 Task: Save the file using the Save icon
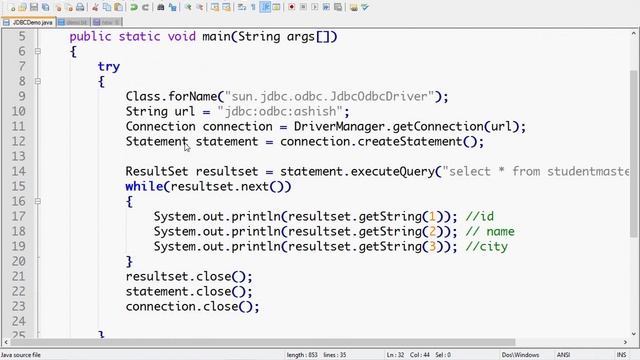34,7
